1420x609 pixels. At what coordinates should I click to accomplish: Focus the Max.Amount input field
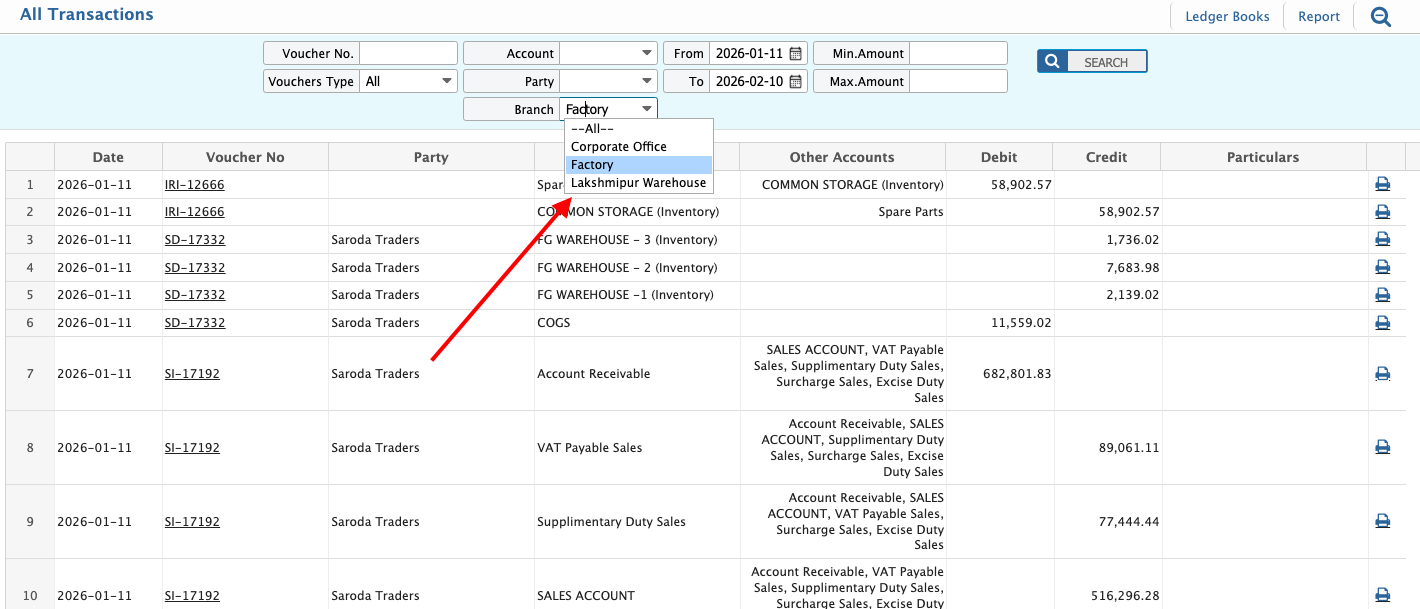(x=958, y=81)
